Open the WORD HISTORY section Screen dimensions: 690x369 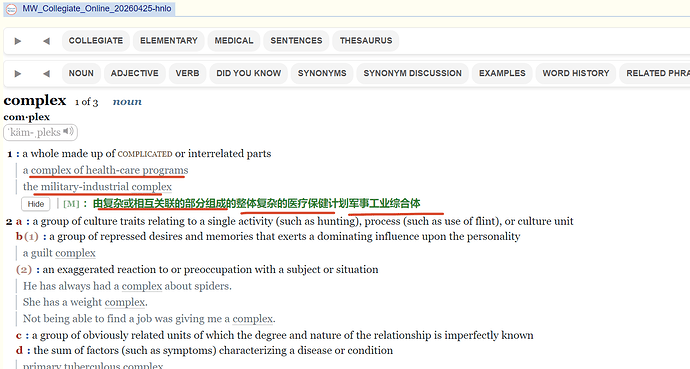click(576, 73)
